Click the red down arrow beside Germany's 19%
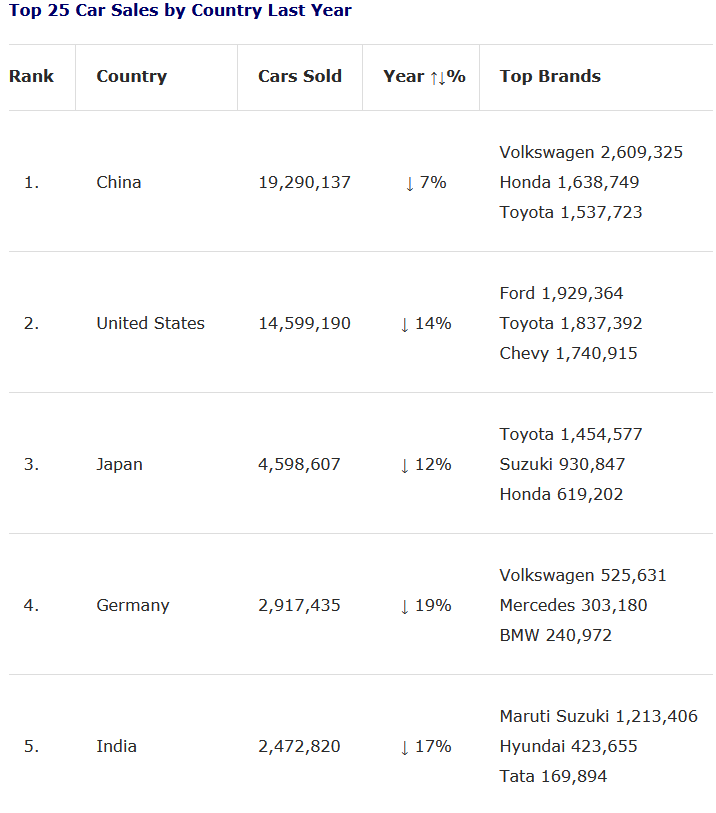 pyautogui.click(x=404, y=606)
